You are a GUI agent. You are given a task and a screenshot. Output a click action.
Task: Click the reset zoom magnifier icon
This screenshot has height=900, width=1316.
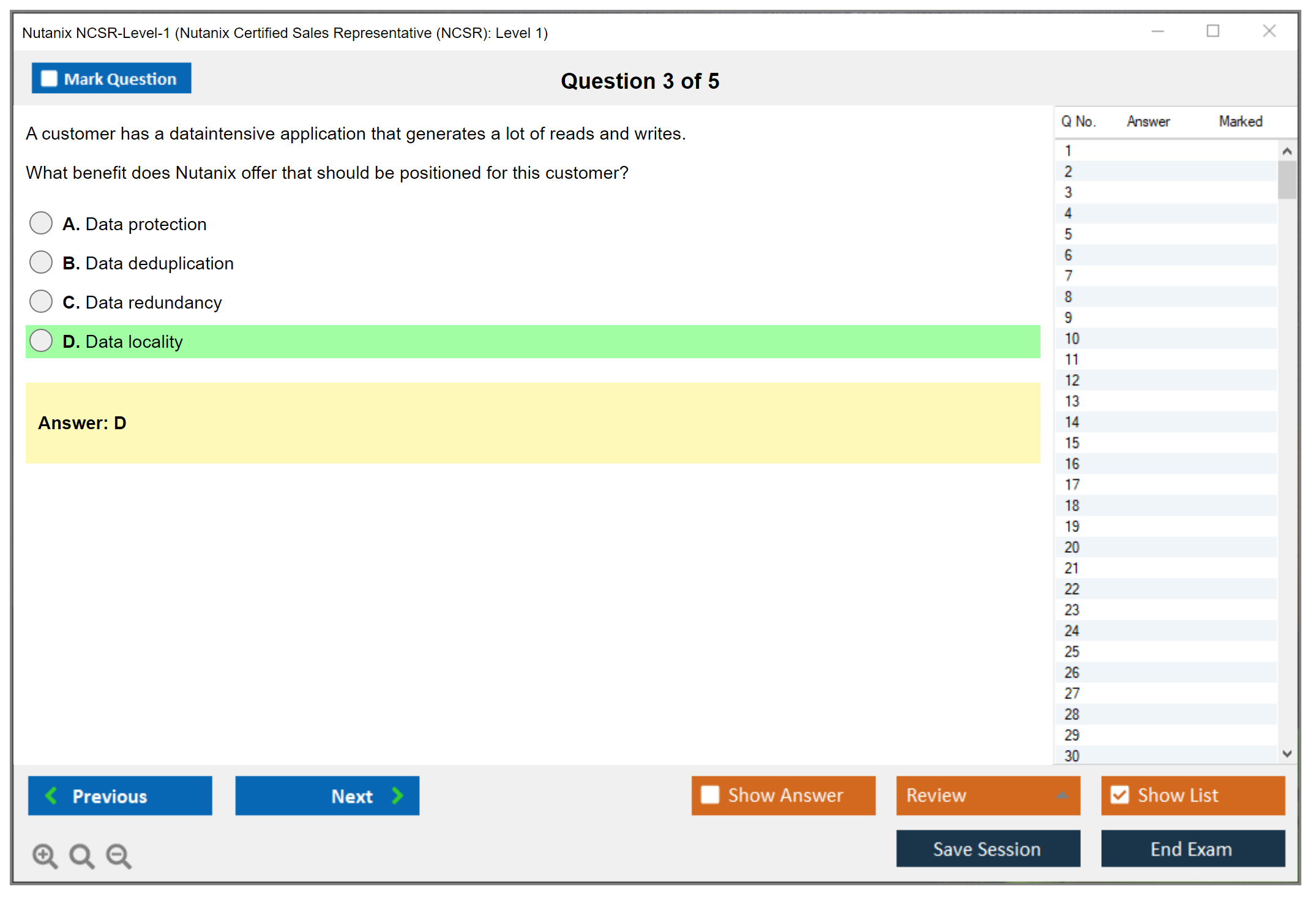pos(81,855)
